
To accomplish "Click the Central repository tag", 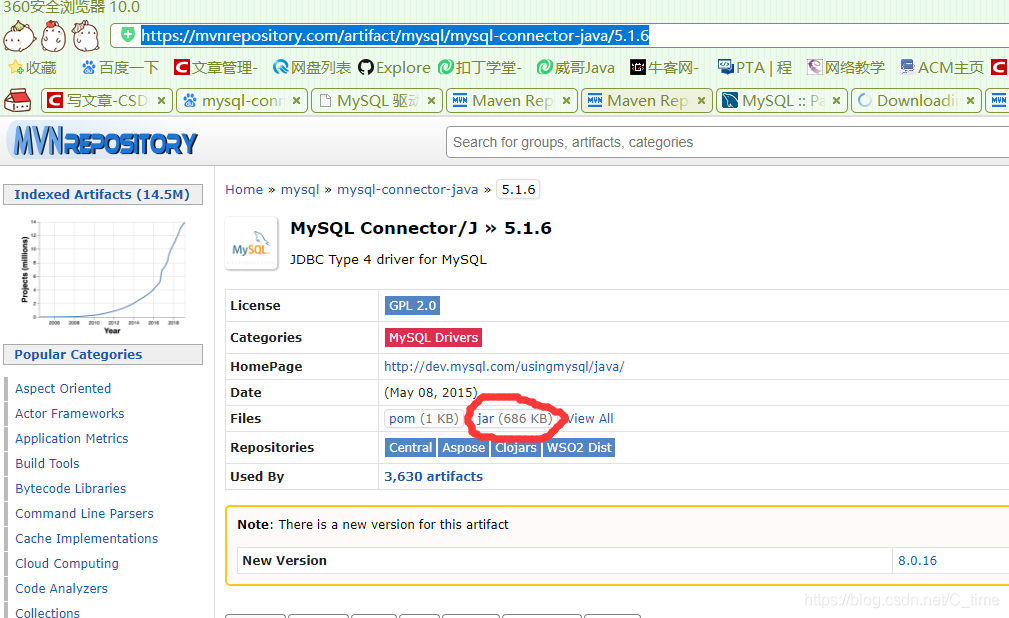I will coord(410,447).
